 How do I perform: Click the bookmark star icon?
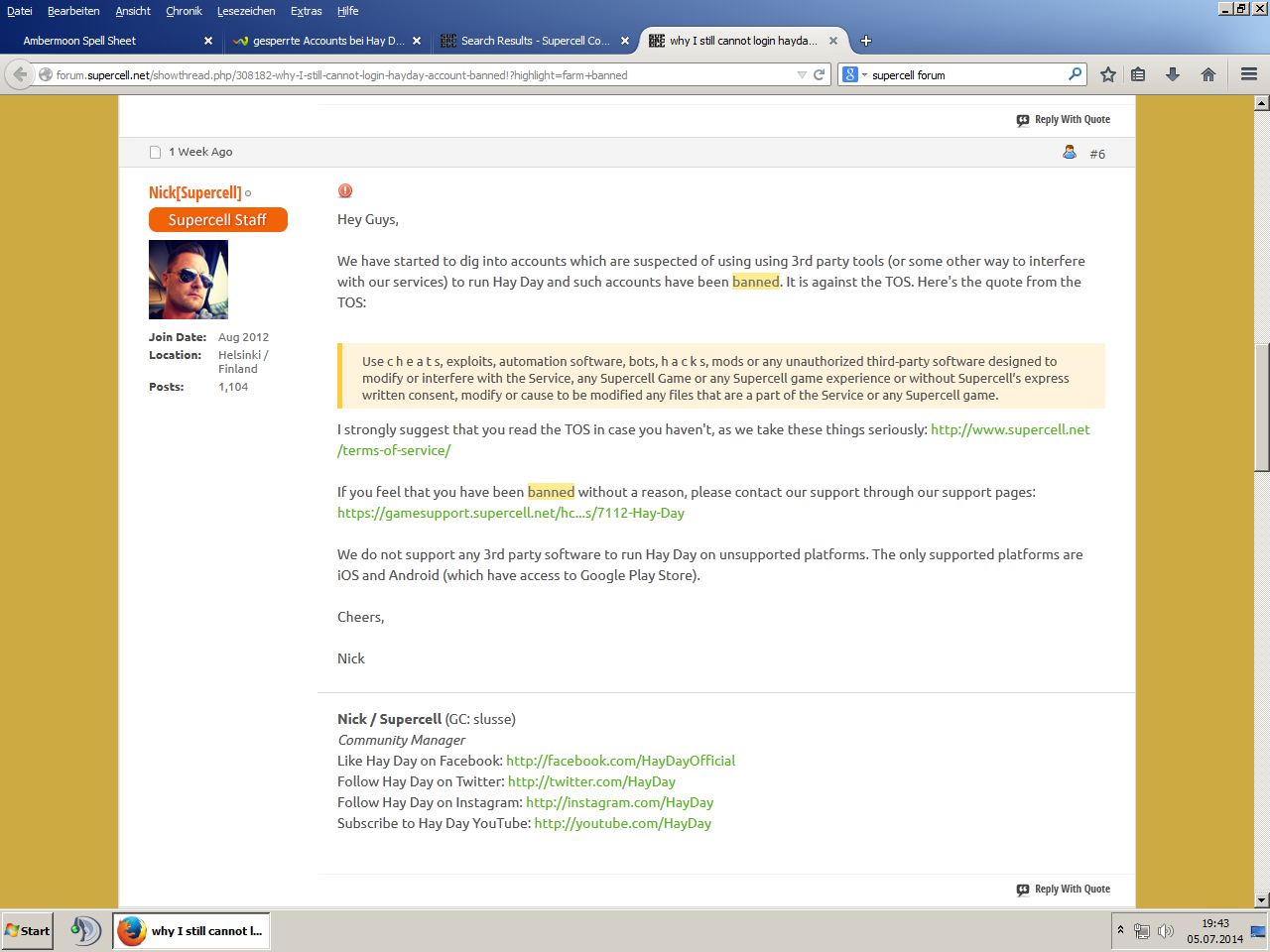coord(1108,74)
